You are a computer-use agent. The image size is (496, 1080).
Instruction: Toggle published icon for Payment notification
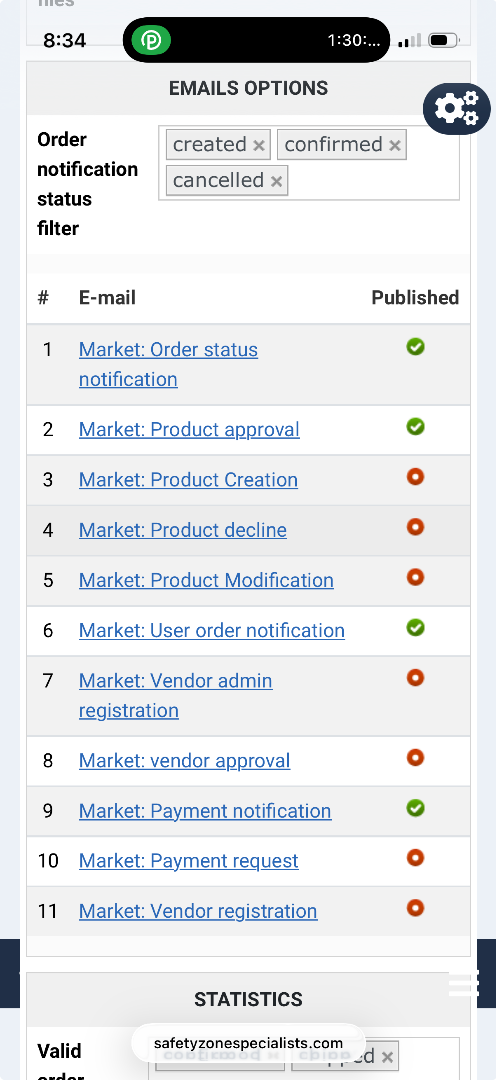click(x=415, y=808)
